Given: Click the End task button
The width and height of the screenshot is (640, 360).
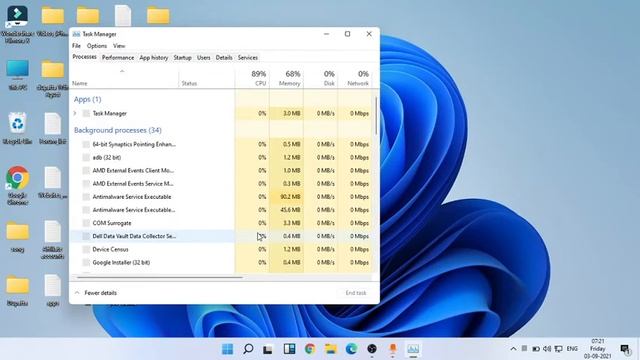Looking at the screenshot, I should coord(356,293).
